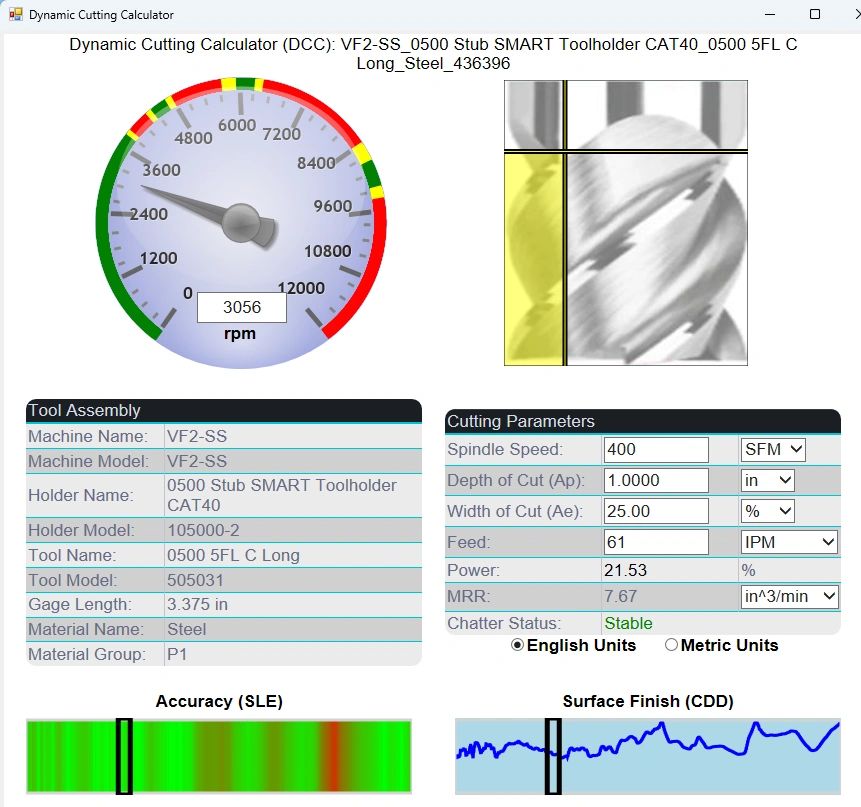Viewport: 861px width, 807px height.
Task: Click the black marker on Surface Finish chart
Action: 553,756
